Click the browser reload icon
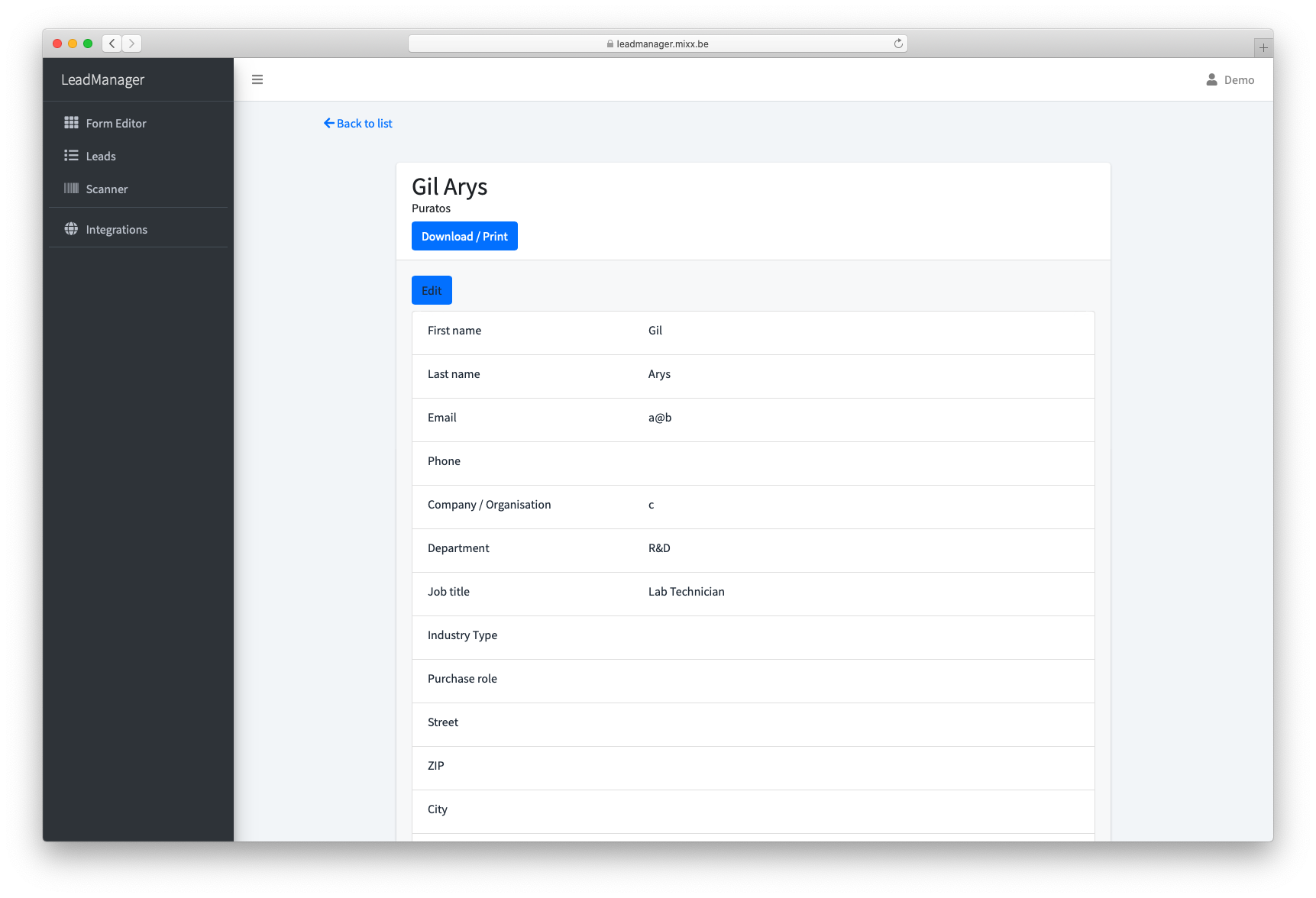This screenshot has width=1316, height=898. tap(898, 44)
